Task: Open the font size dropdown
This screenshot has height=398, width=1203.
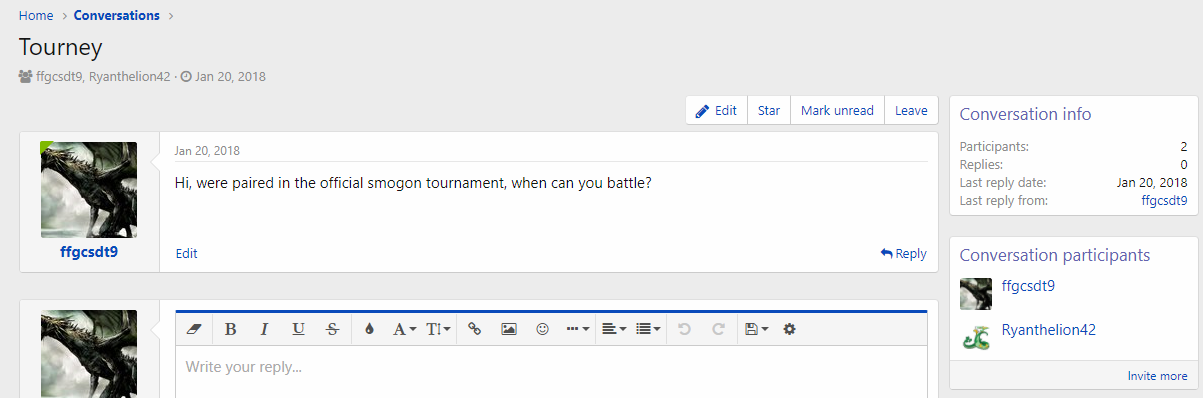Action: 438,328
